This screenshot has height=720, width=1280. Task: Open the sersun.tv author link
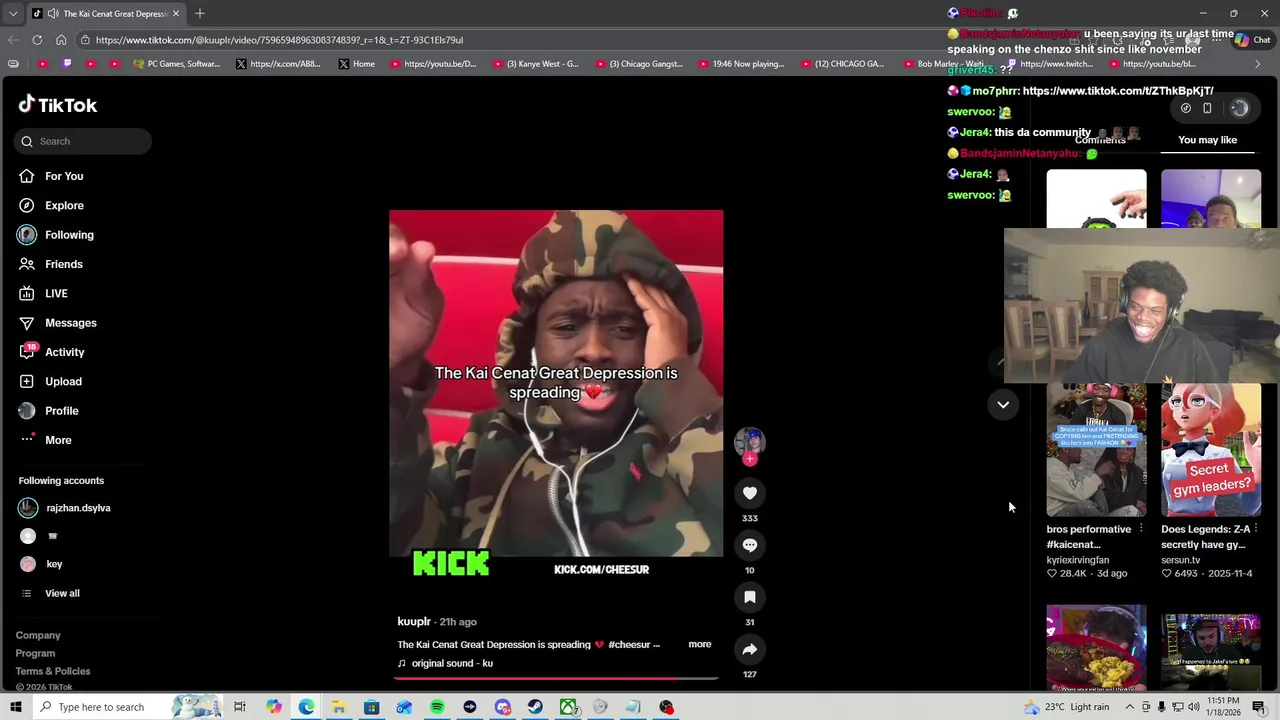point(1180,560)
